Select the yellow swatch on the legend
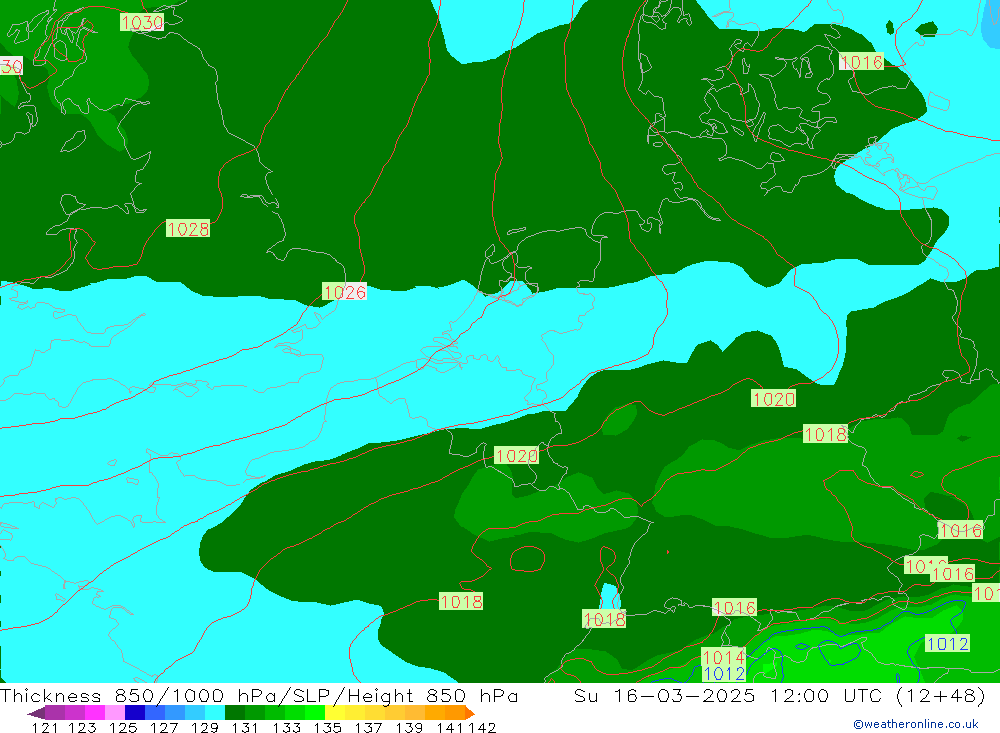The image size is (1000, 733). (335, 713)
